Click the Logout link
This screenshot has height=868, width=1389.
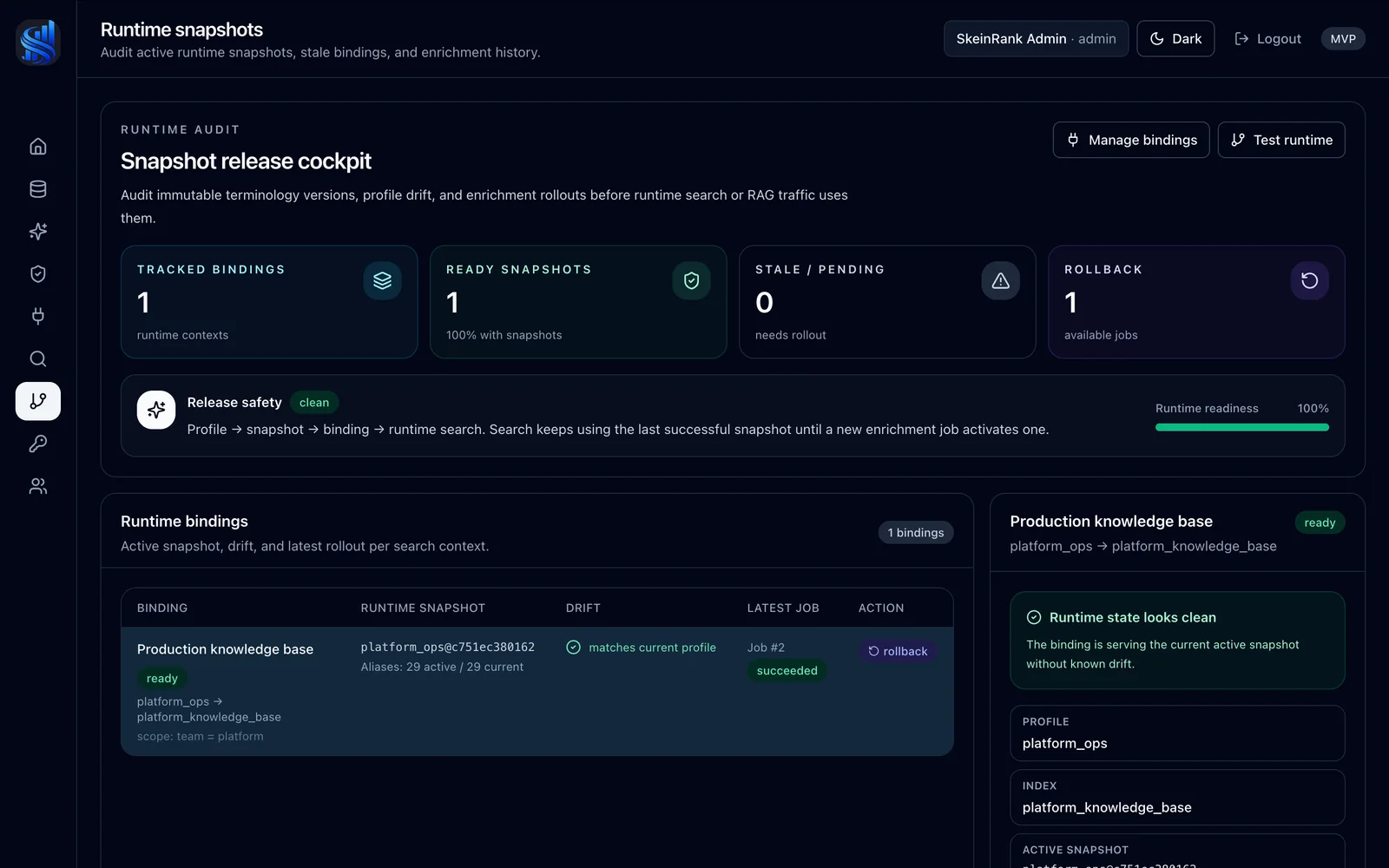pos(1267,38)
